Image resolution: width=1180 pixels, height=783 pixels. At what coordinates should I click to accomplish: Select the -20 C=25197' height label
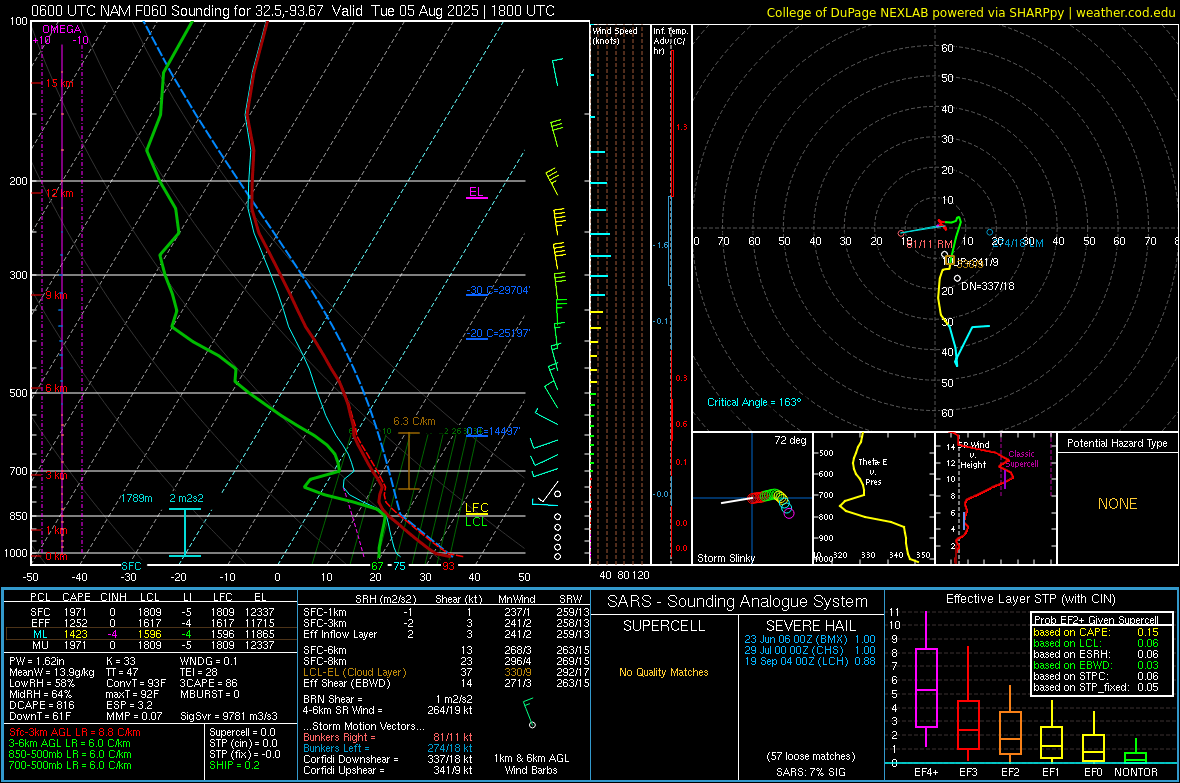(x=498, y=333)
